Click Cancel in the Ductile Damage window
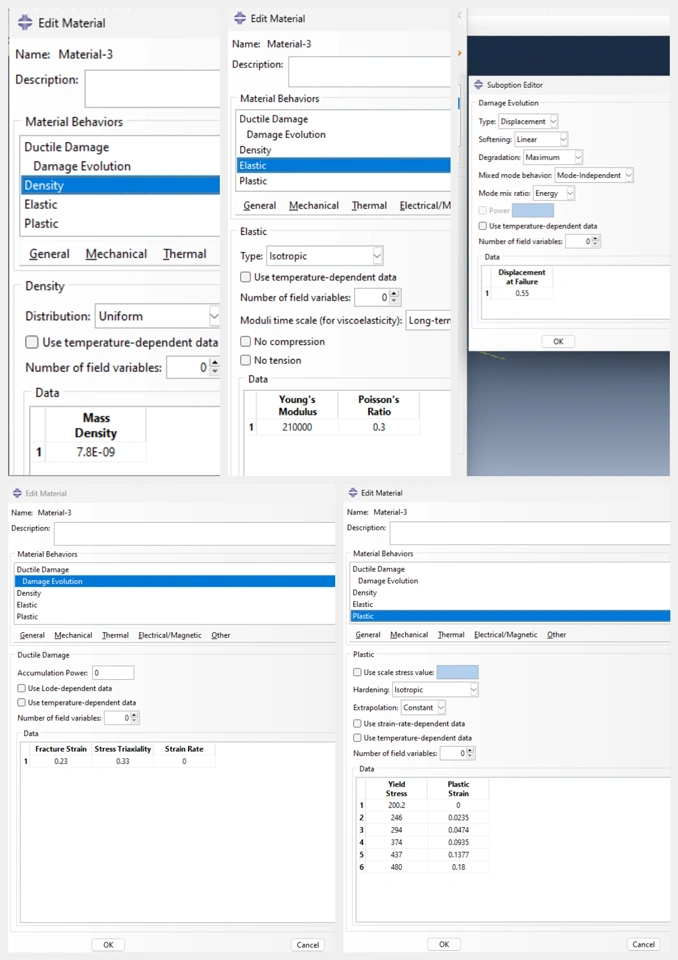 point(307,945)
